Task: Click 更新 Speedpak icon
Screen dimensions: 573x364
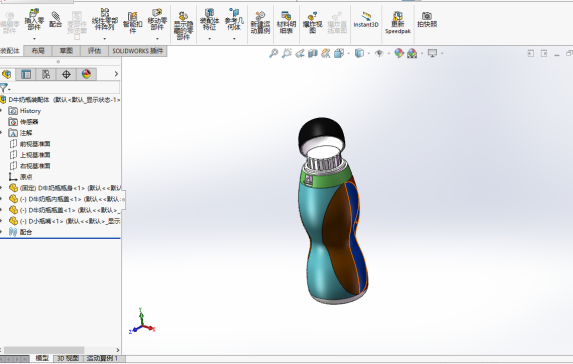Action: [398, 22]
